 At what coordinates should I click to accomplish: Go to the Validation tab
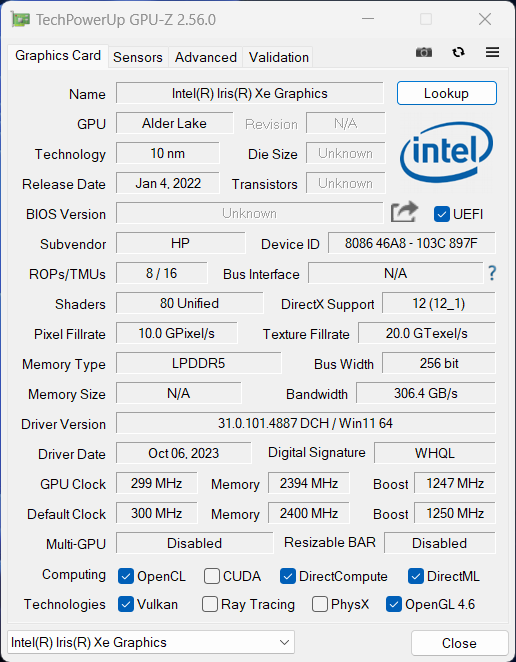point(278,57)
